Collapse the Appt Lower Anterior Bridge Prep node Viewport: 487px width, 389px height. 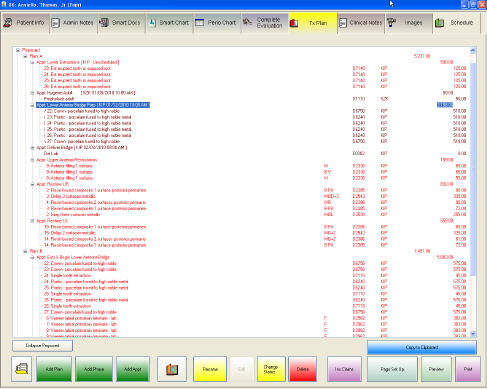pos(32,105)
